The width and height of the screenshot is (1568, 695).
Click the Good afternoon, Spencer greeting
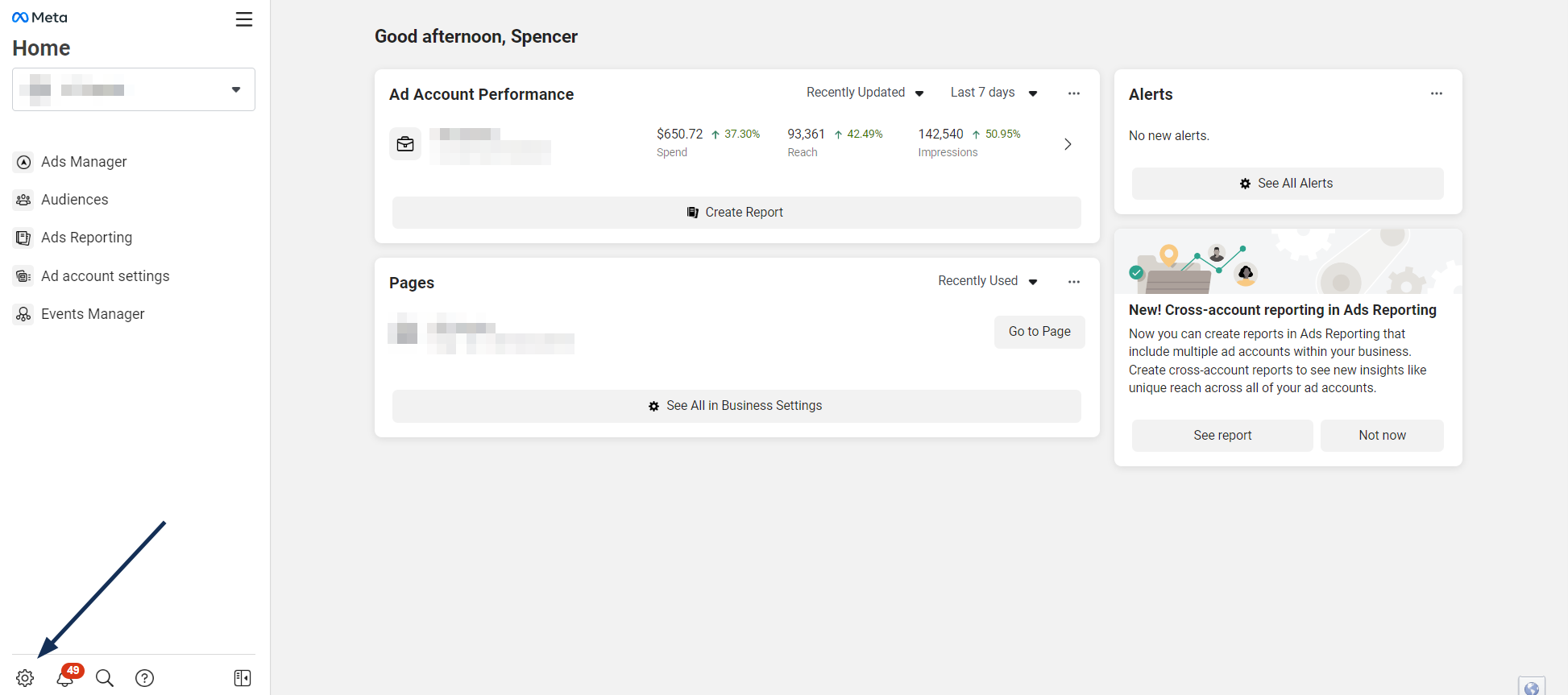coord(476,37)
